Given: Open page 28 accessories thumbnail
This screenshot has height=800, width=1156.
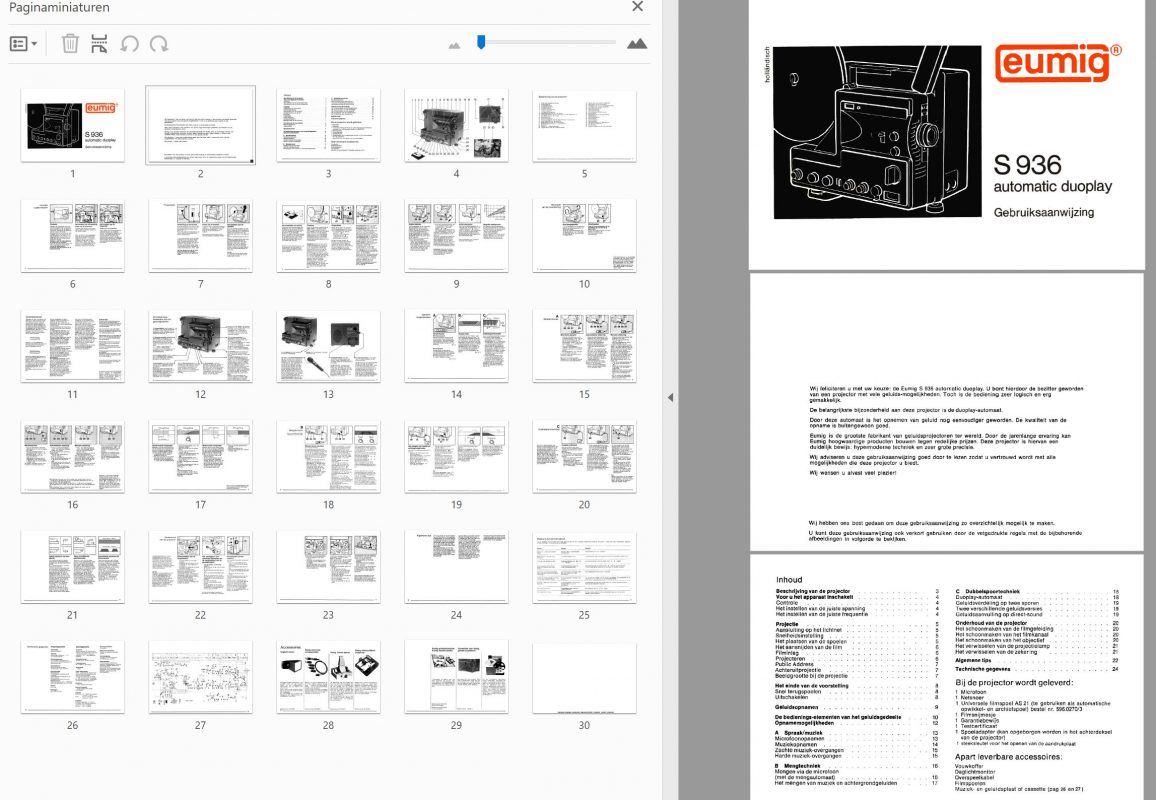Looking at the screenshot, I should pyautogui.click(x=328, y=677).
